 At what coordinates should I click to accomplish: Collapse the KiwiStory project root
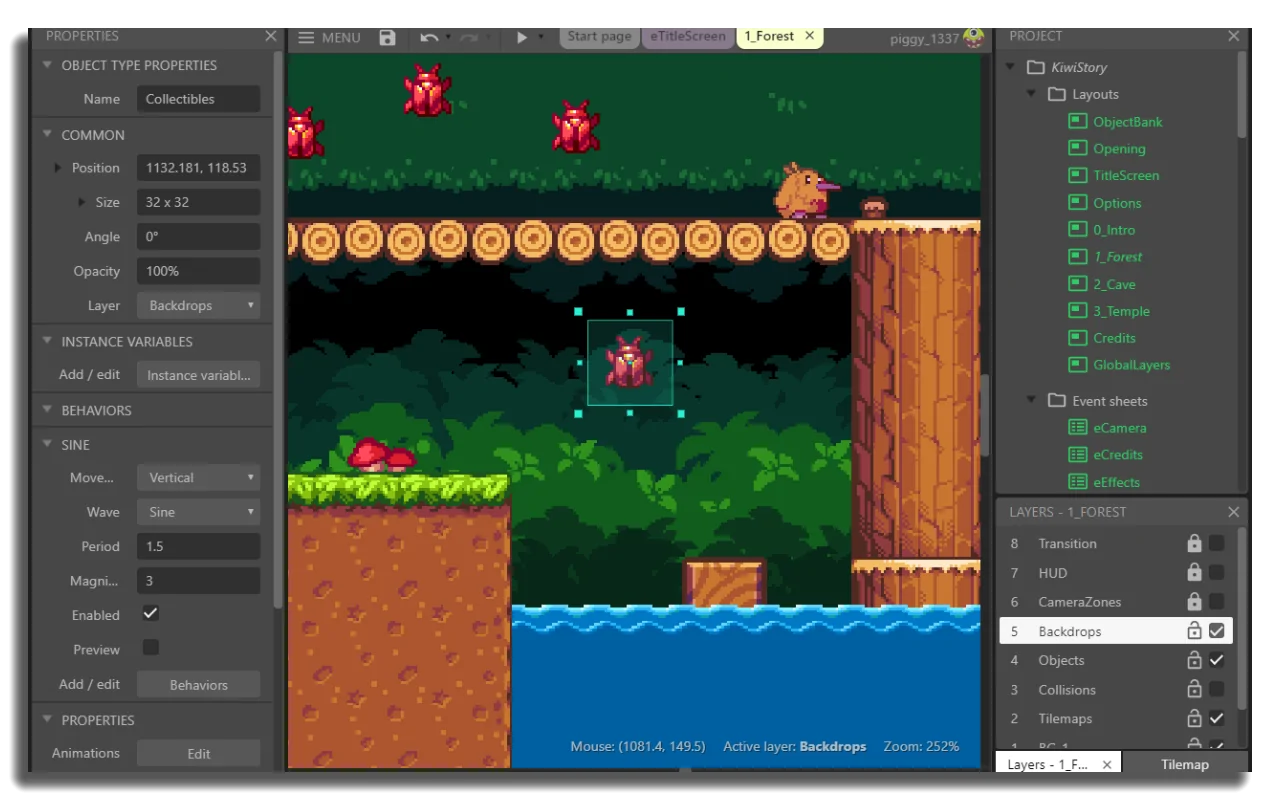pyautogui.click(x=1011, y=67)
